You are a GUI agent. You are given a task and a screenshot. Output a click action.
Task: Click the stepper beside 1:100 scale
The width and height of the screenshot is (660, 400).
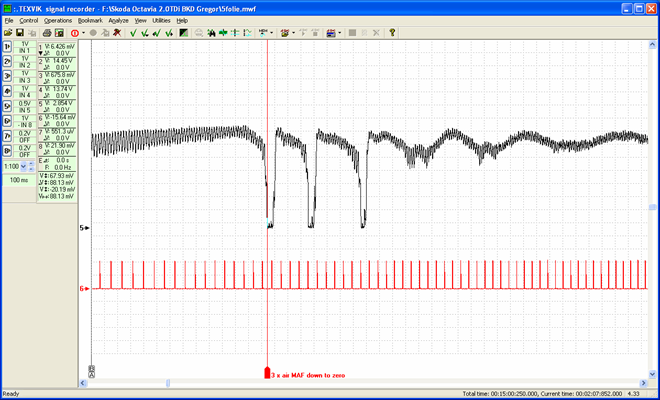click(31, 166)
